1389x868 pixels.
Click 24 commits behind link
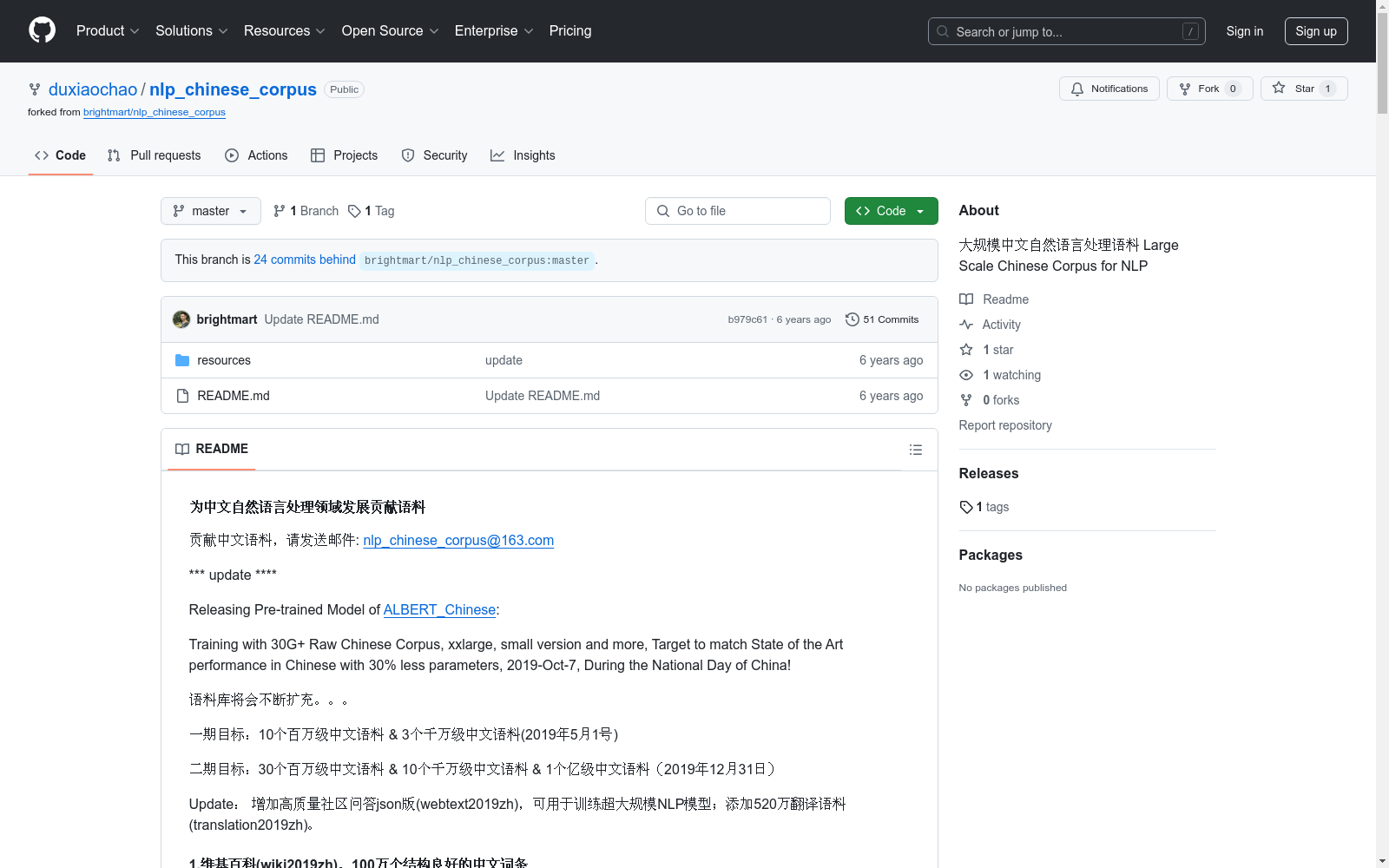pyautogui.click(x=305, y=260)
